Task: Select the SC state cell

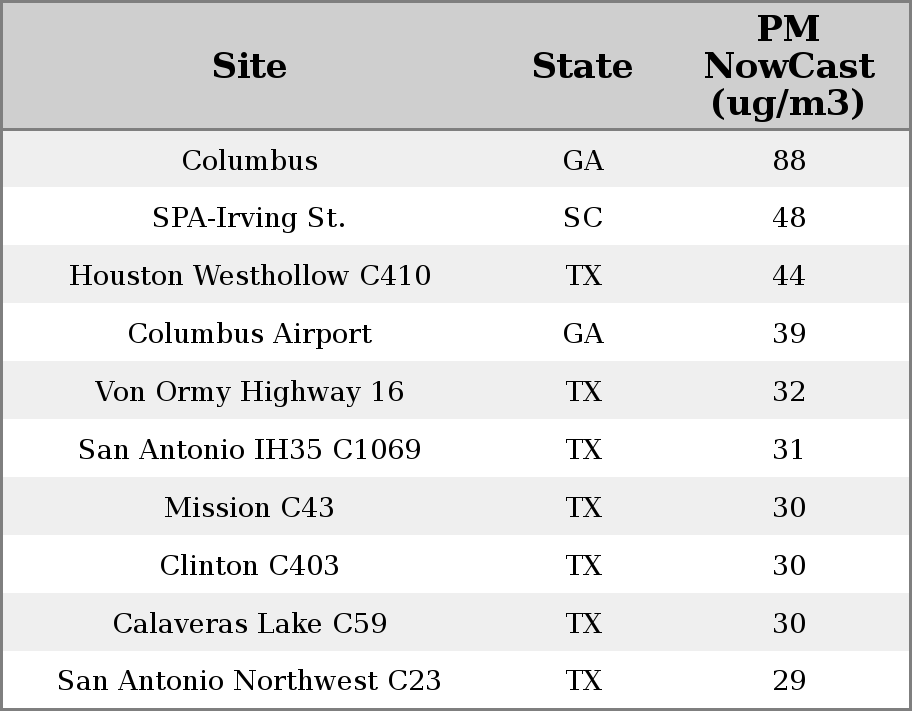Action: (582, 218)
